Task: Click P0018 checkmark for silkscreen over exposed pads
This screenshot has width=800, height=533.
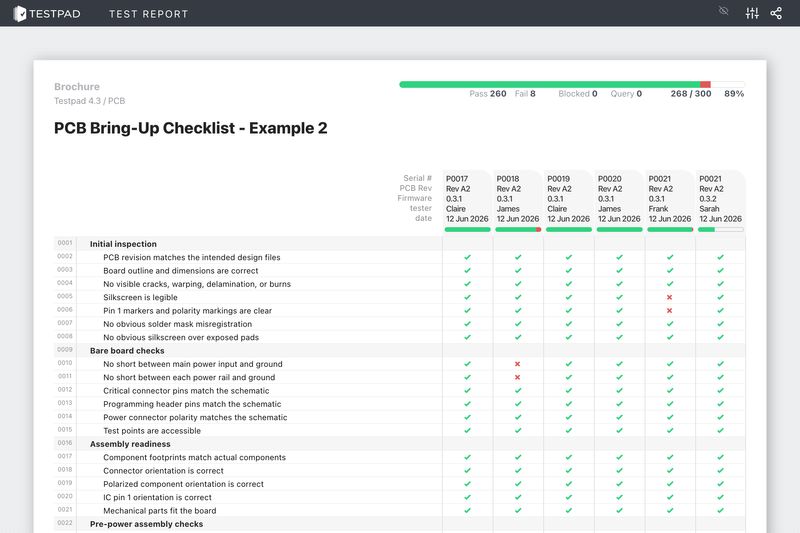Action: (518, 337)
